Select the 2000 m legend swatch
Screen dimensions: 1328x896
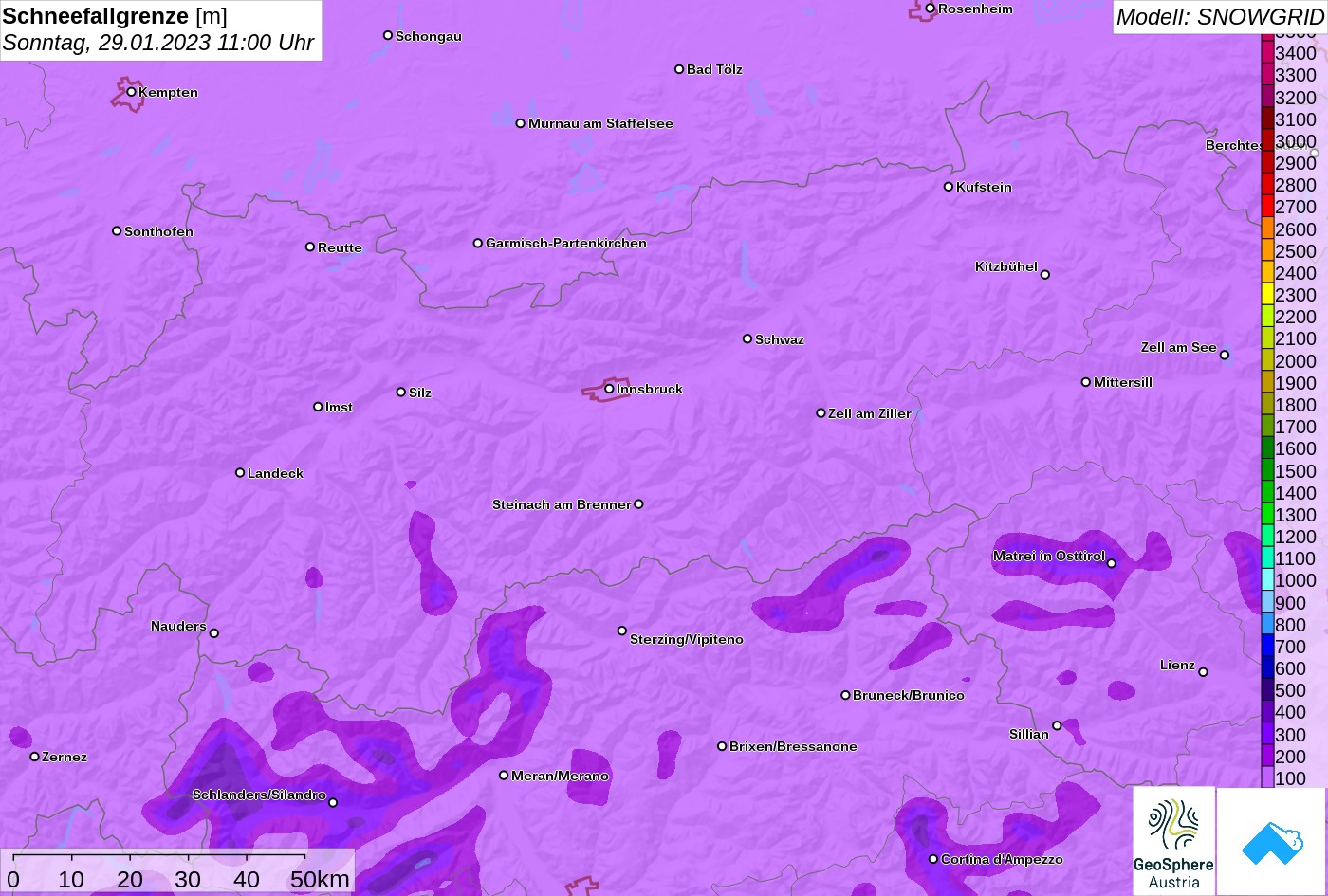pos(1267,360)
